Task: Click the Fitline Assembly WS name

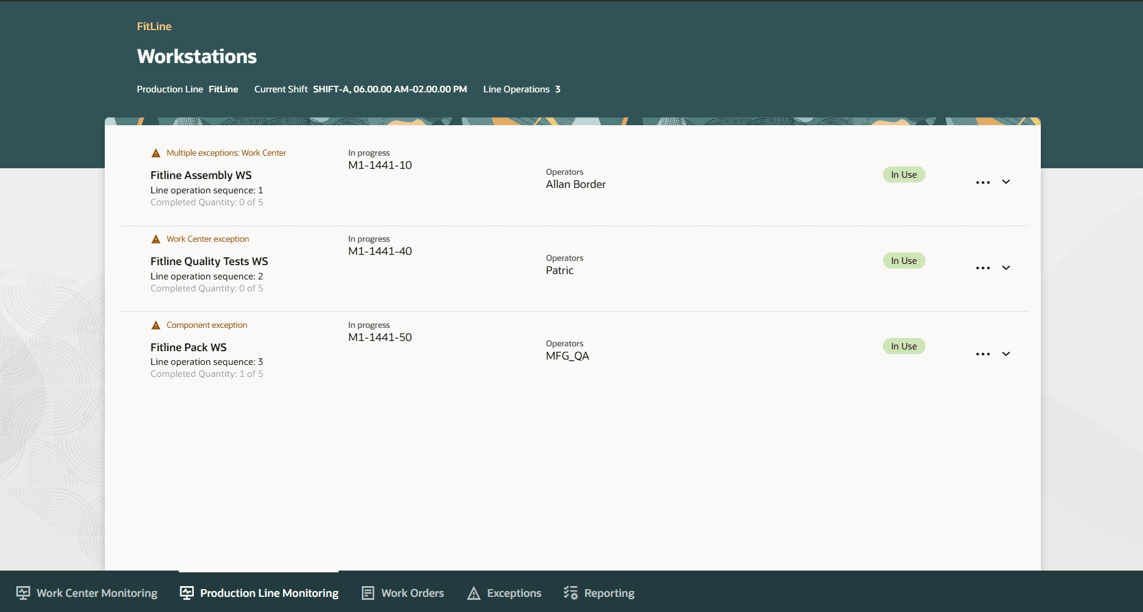Action: 200,175
